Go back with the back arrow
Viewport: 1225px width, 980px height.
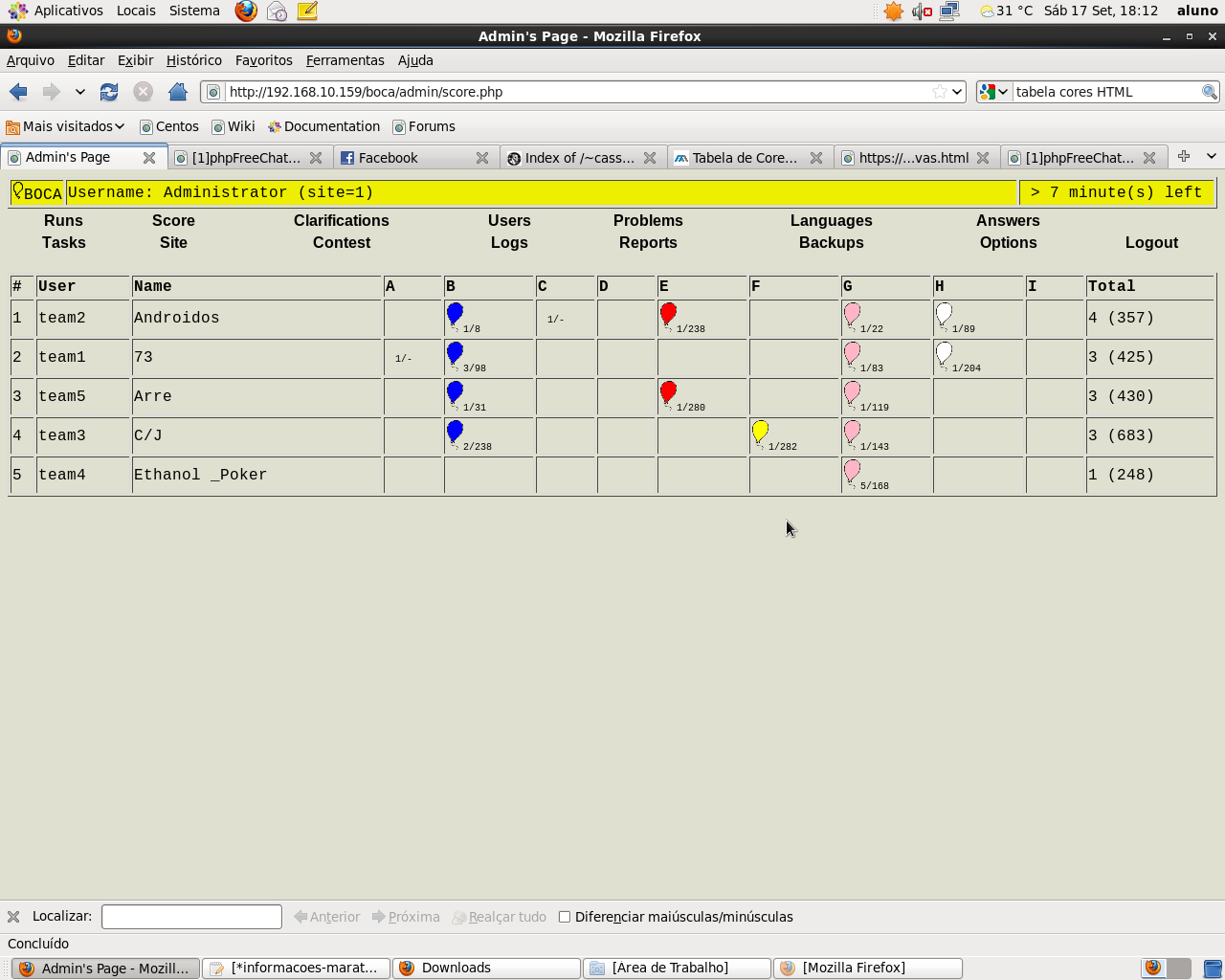[x=18, y=92]
